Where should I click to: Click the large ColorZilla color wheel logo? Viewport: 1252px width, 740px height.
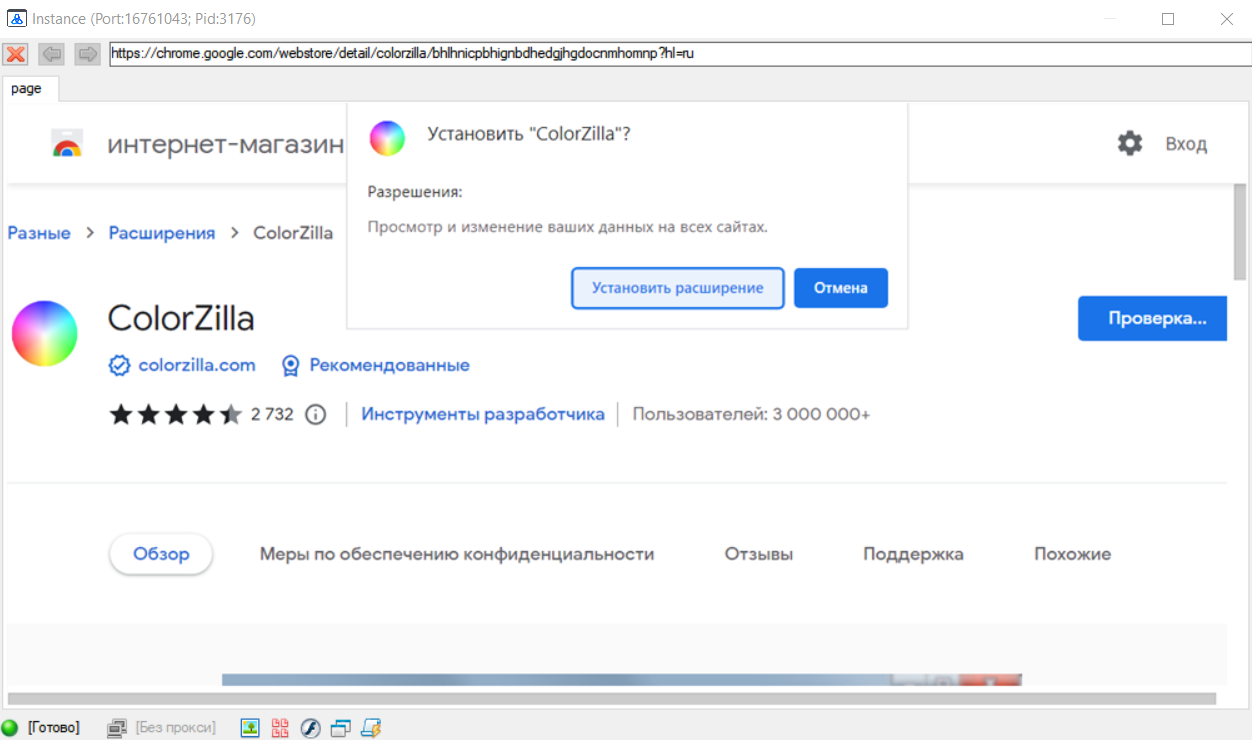[x=44, y=334]
